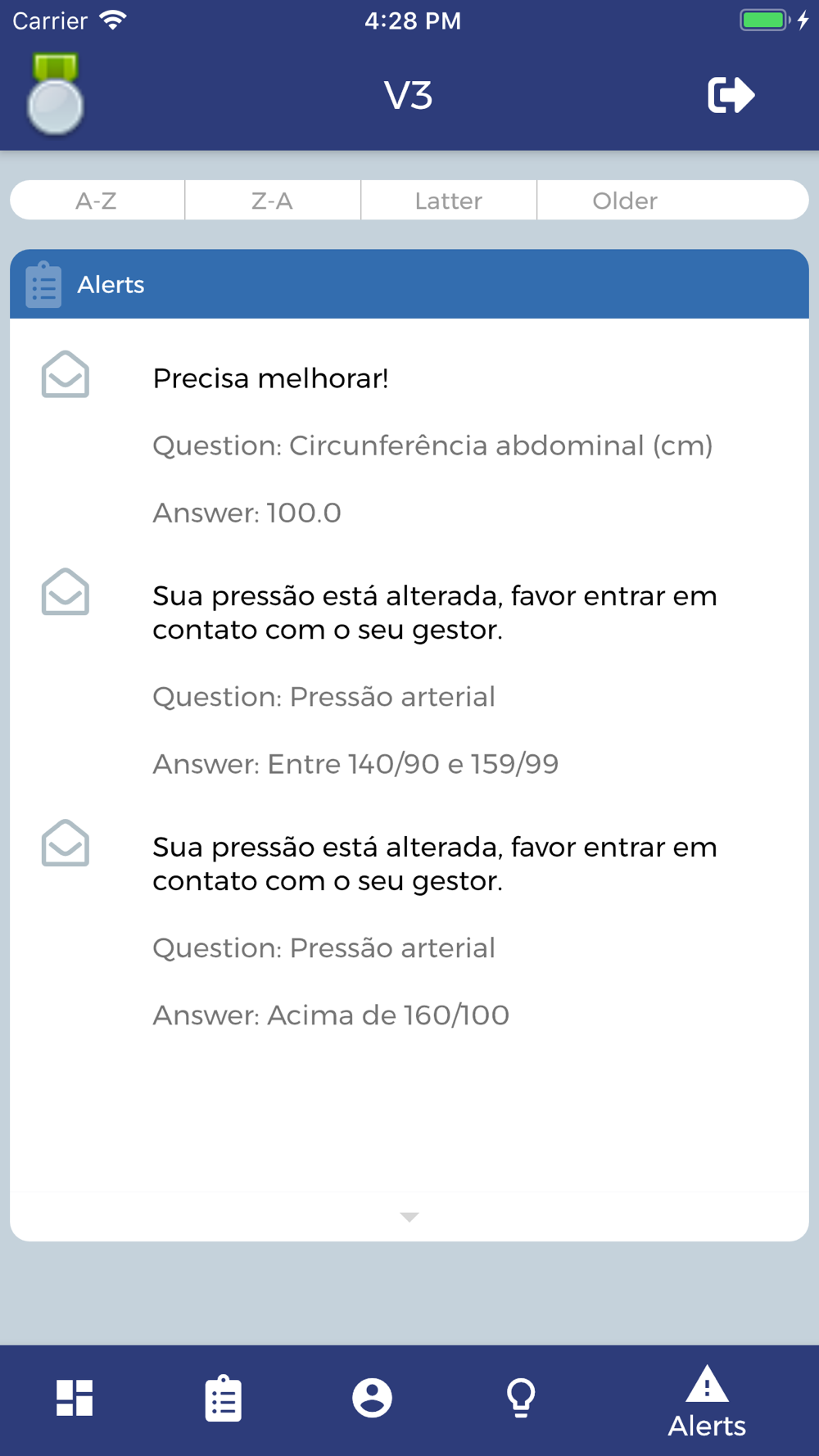Tap the green medal badge icon
The width and height of the screenshot is (819, 1456).
point(55,93)
